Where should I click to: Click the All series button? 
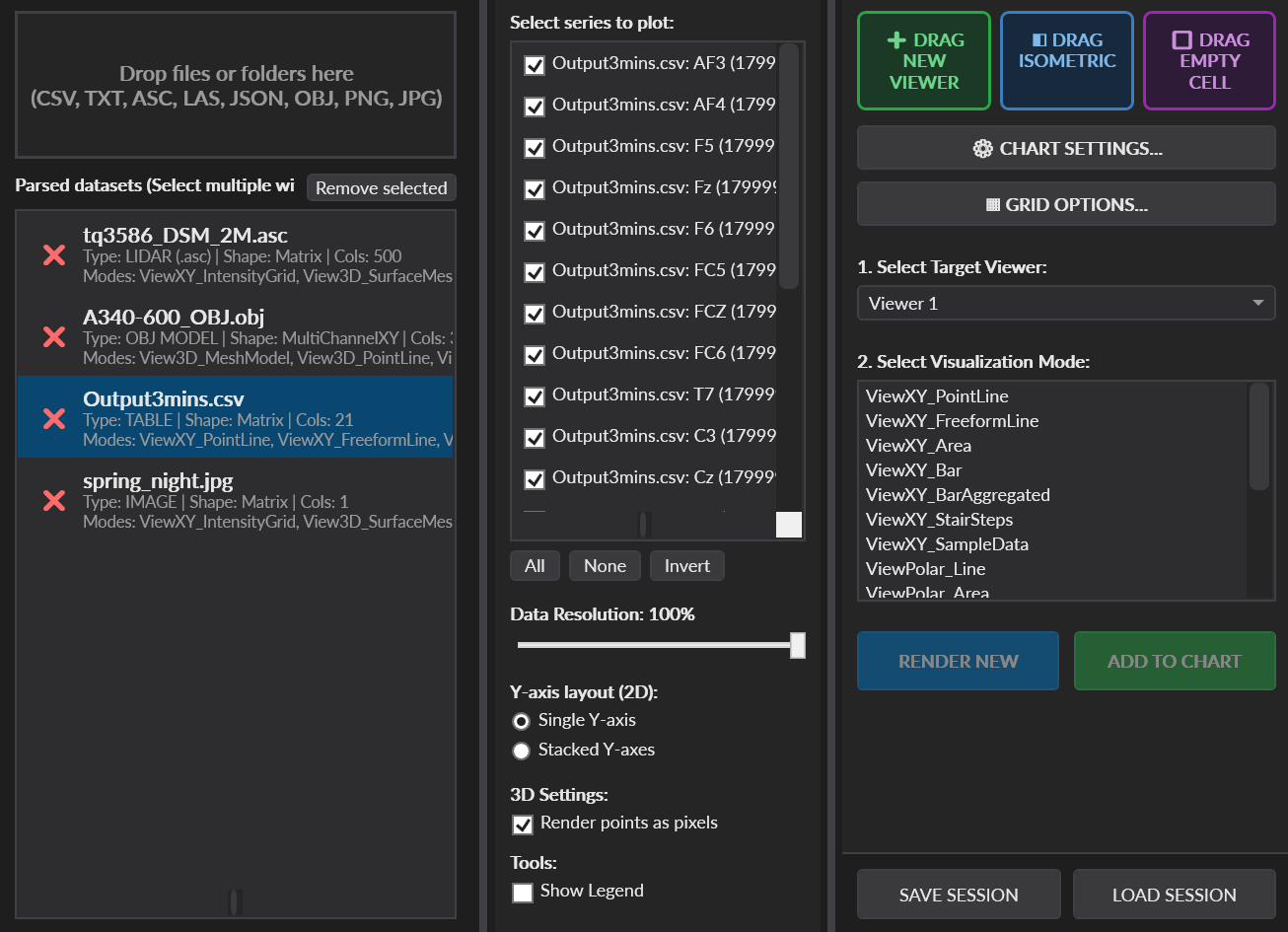tap(535, 566)
